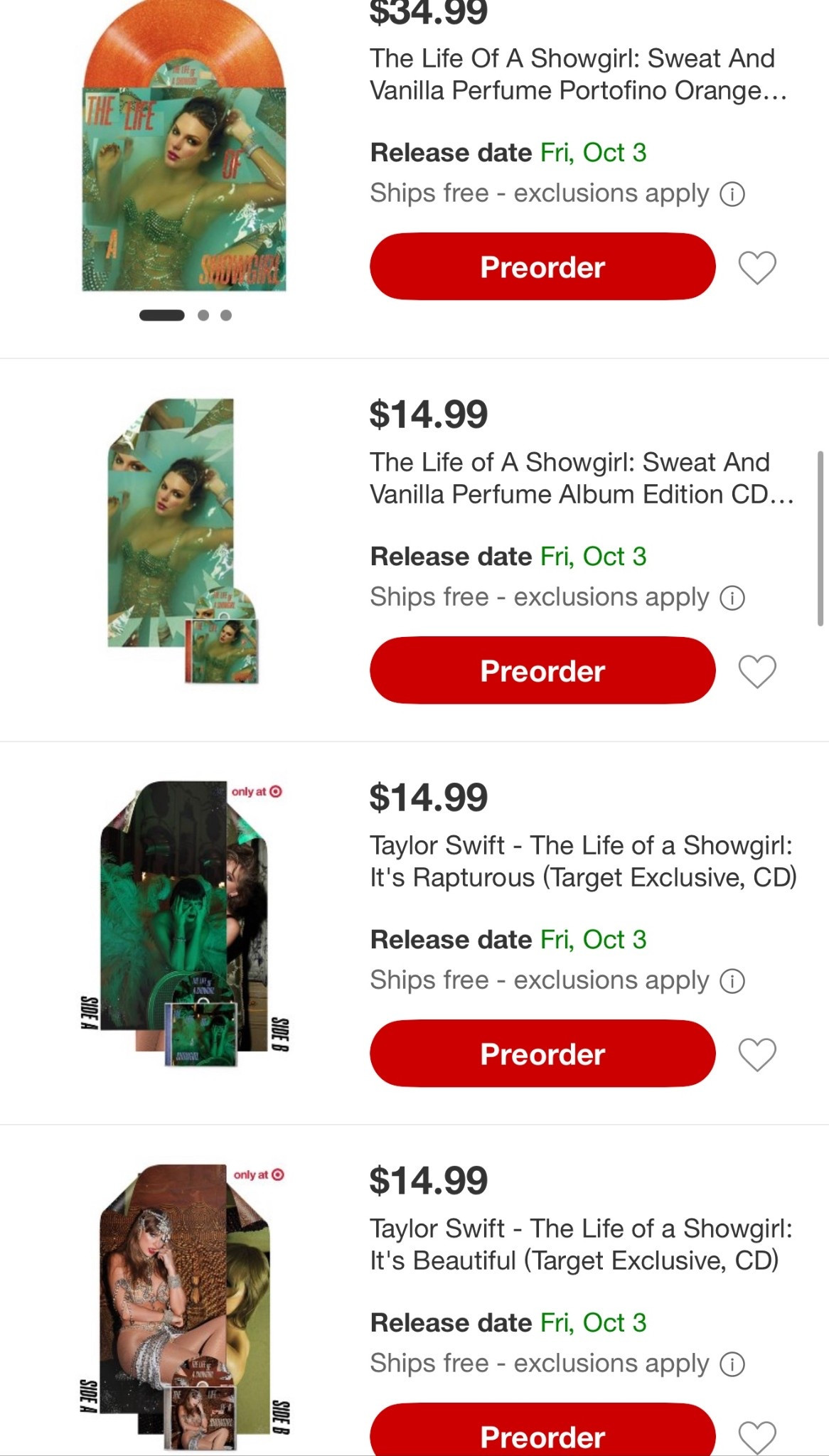Open shipping info icon for Album Edition CD
The height and width of the screenshot is (1456, 829).
tap(732, 597)
